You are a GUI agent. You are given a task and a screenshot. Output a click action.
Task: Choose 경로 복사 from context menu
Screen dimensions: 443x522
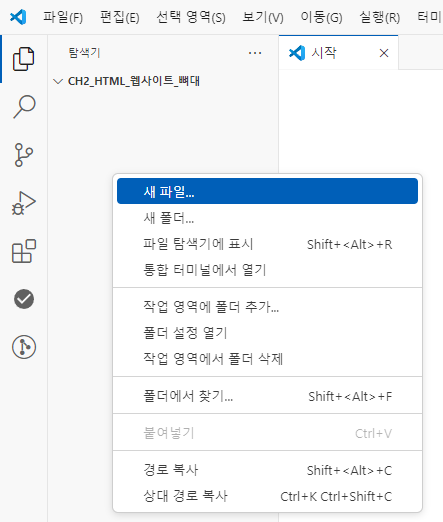(267, 470)
